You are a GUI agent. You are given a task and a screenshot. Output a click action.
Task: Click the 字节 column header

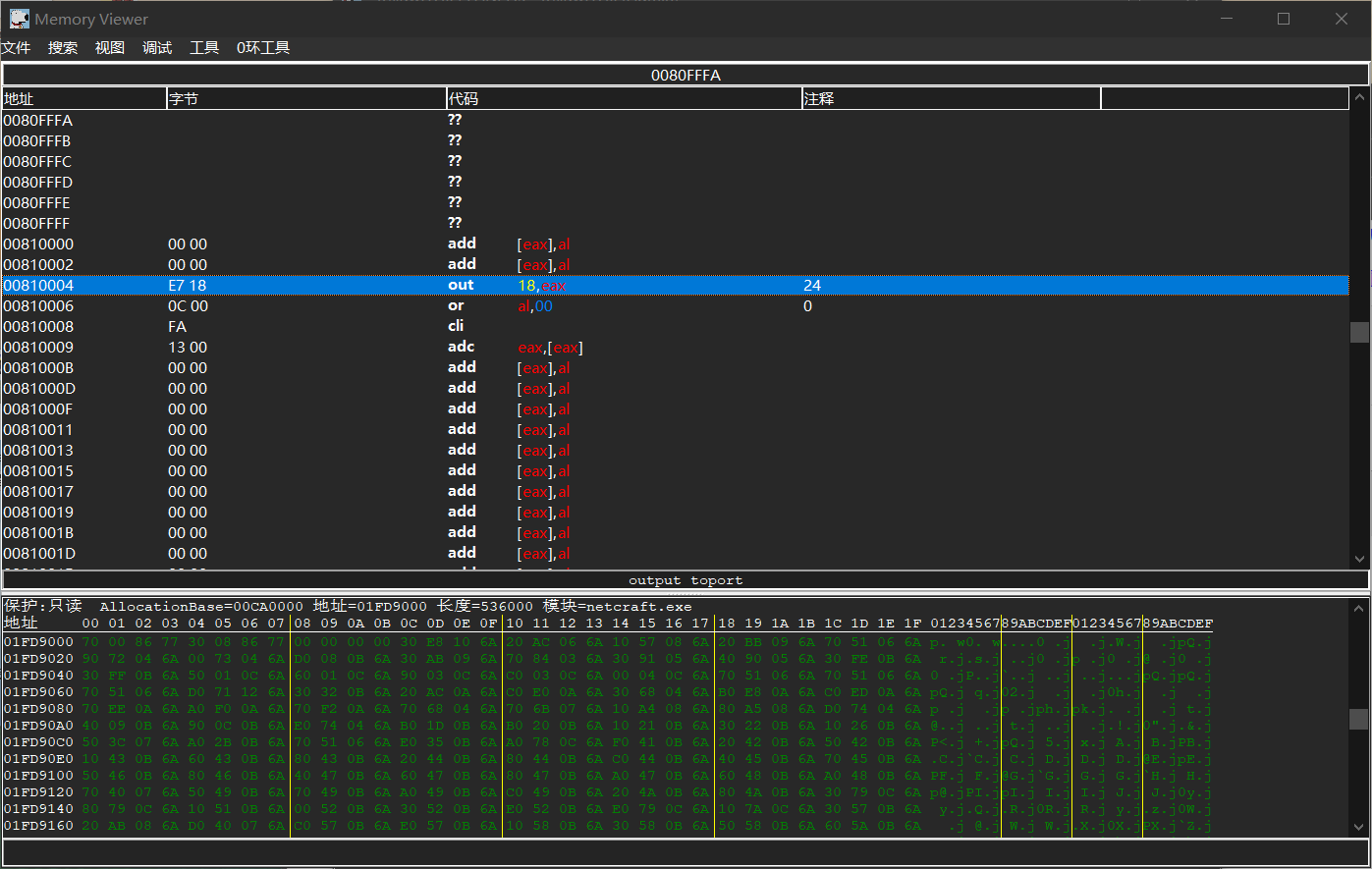point(306,99)
